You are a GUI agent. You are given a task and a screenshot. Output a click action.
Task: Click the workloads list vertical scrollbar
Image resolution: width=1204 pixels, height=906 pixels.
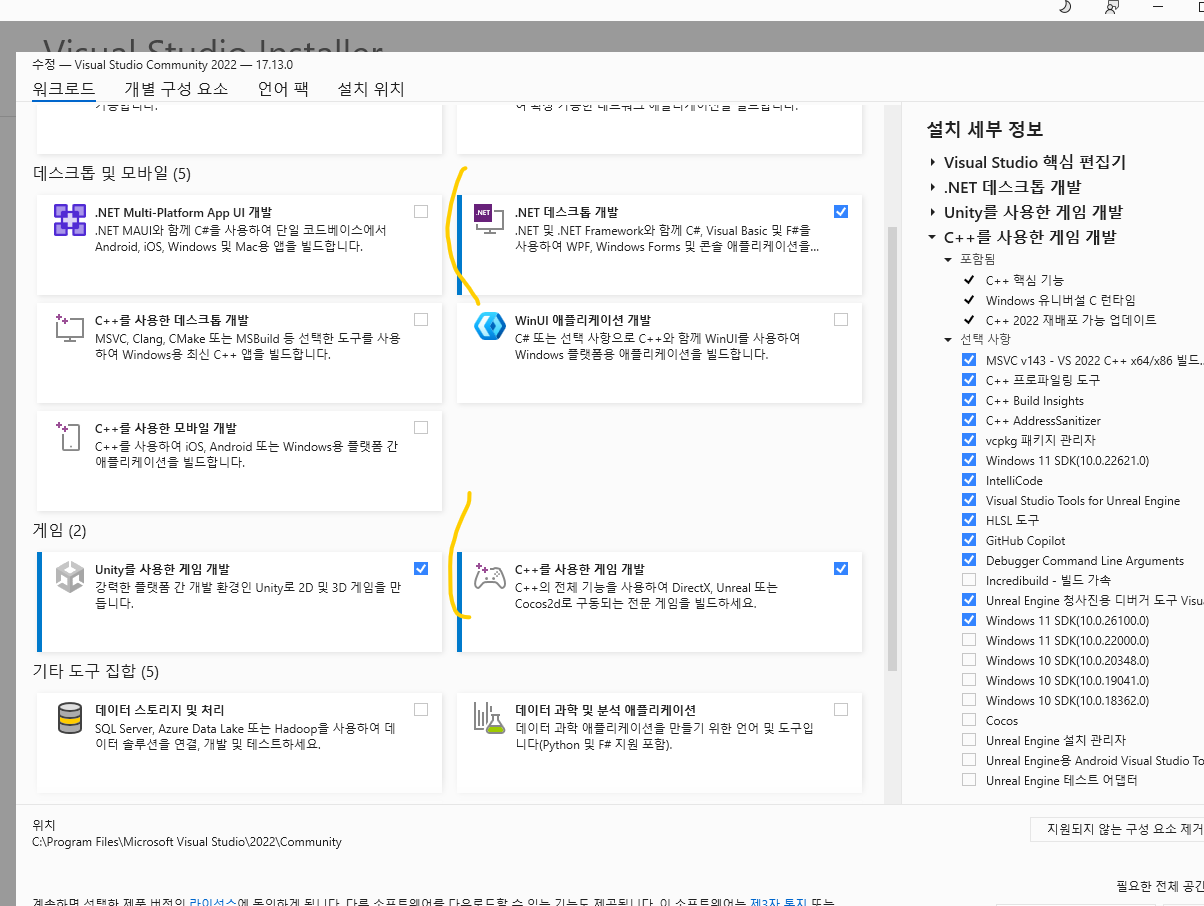(893, 448)
